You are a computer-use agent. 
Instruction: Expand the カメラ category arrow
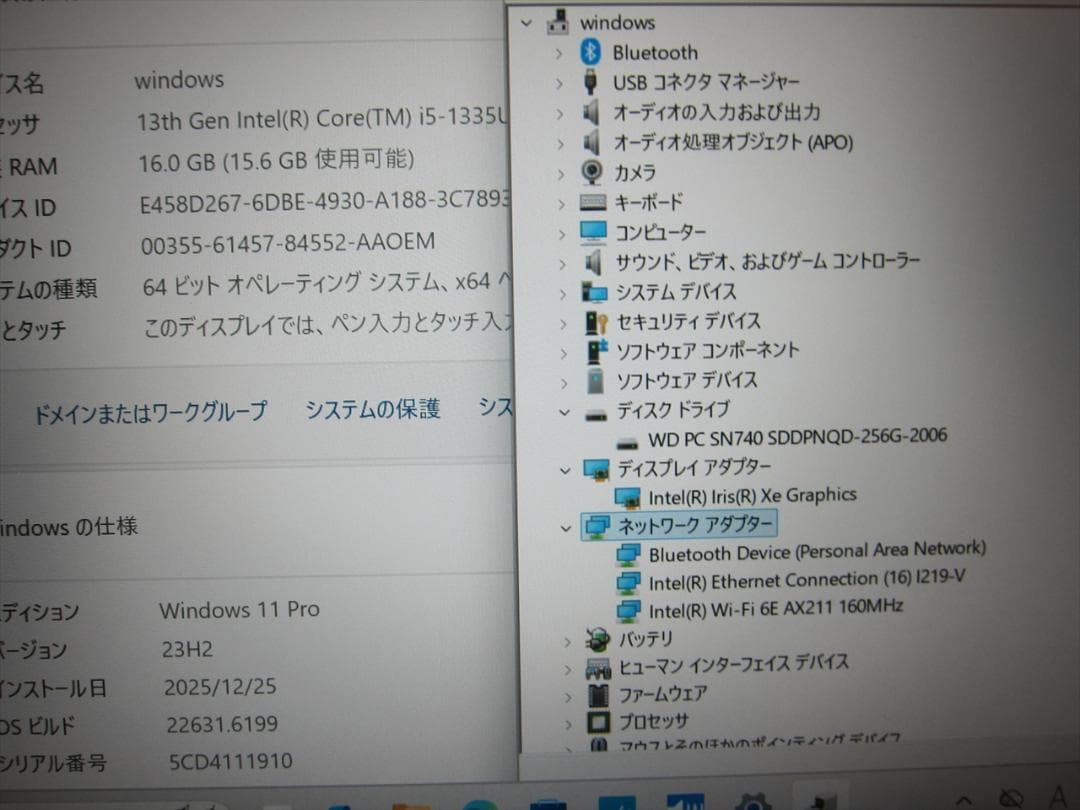561,174
